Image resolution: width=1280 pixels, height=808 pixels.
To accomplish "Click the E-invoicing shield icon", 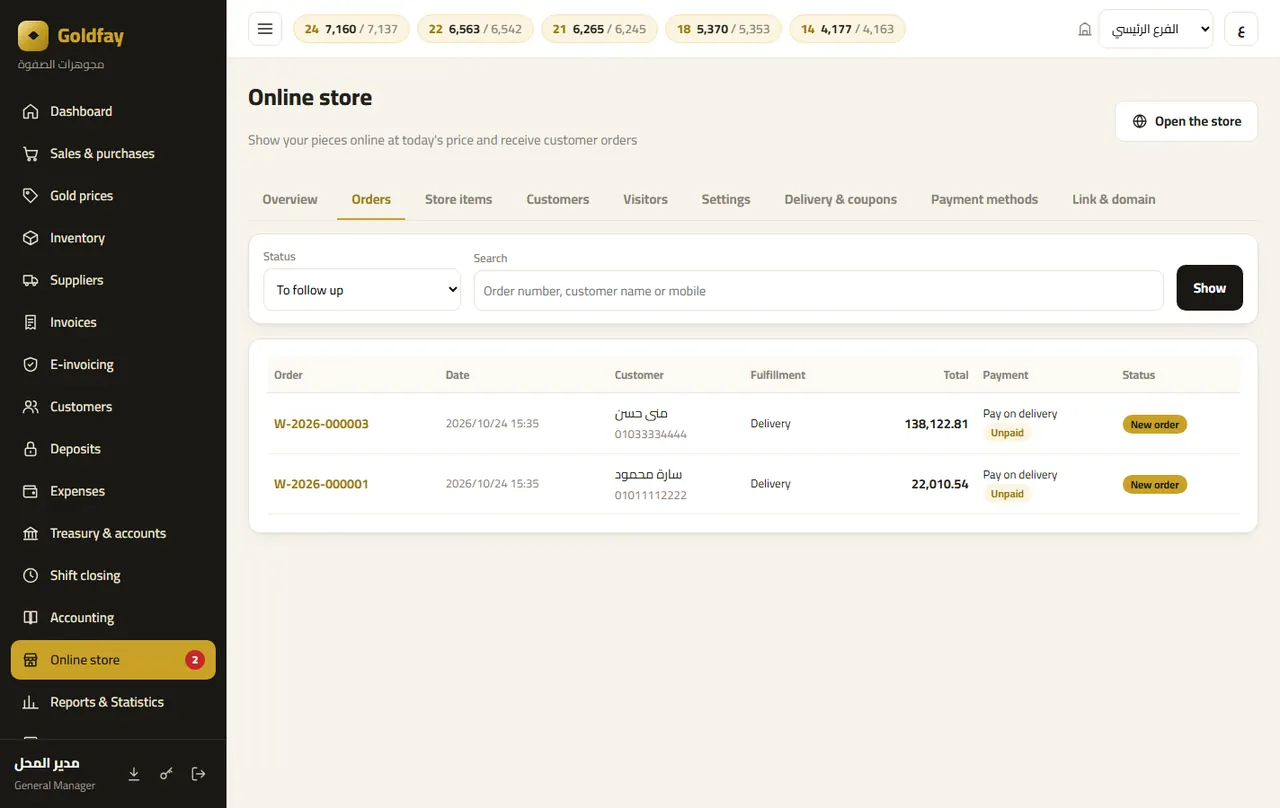I will click(31, 364).
